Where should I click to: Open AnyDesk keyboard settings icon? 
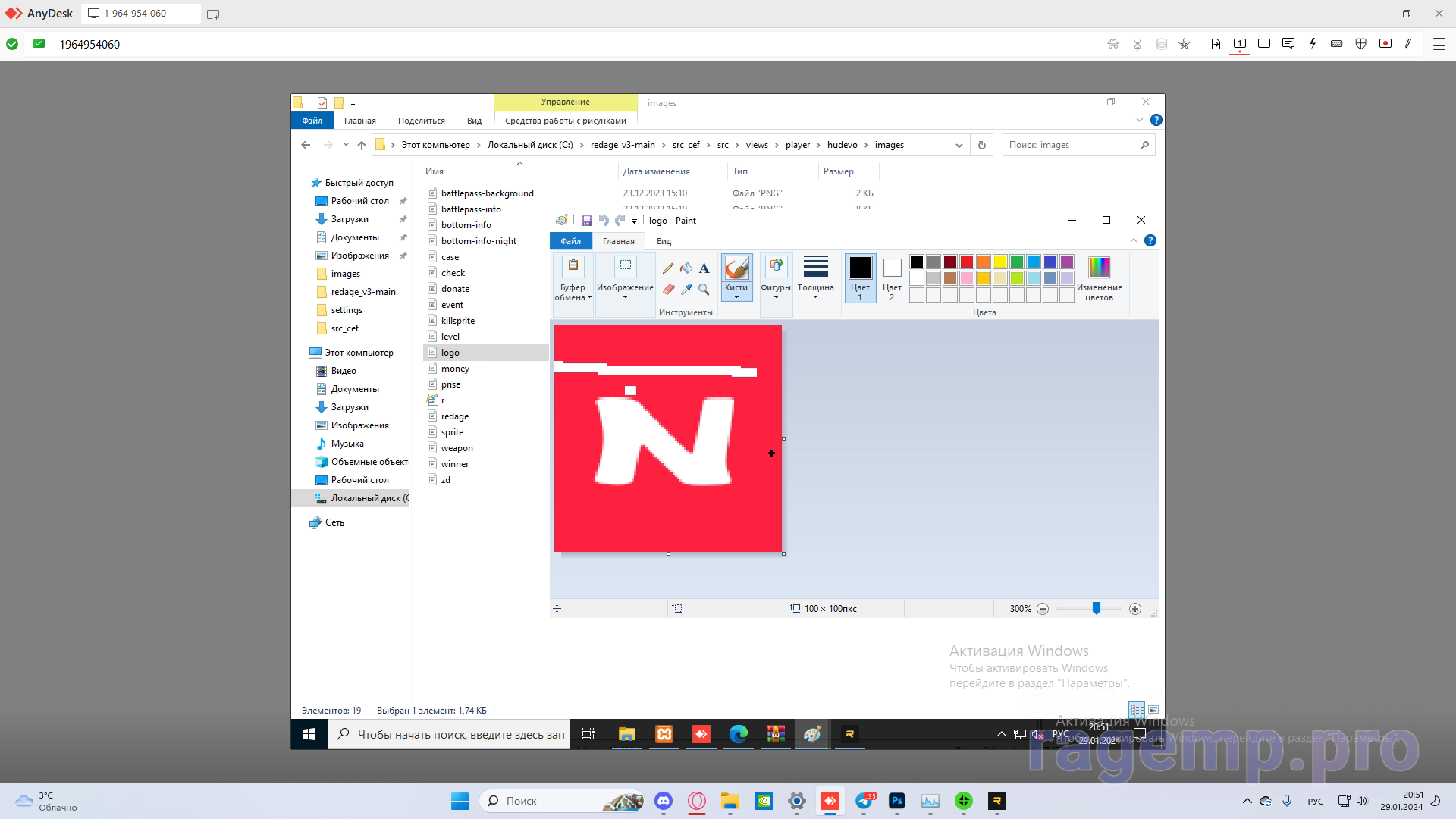[x=1337, y=44]
